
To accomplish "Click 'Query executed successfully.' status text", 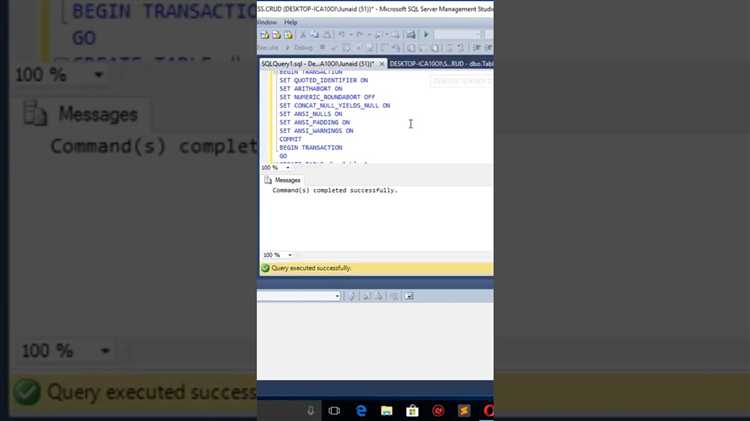I will coord(311,268).
